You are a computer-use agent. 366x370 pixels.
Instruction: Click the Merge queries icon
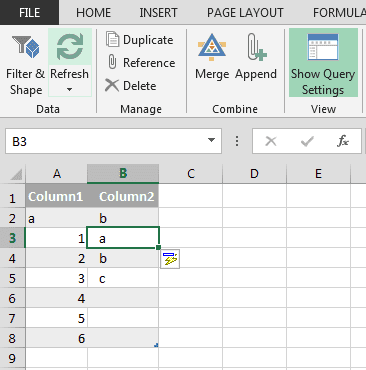coord(212,47)
